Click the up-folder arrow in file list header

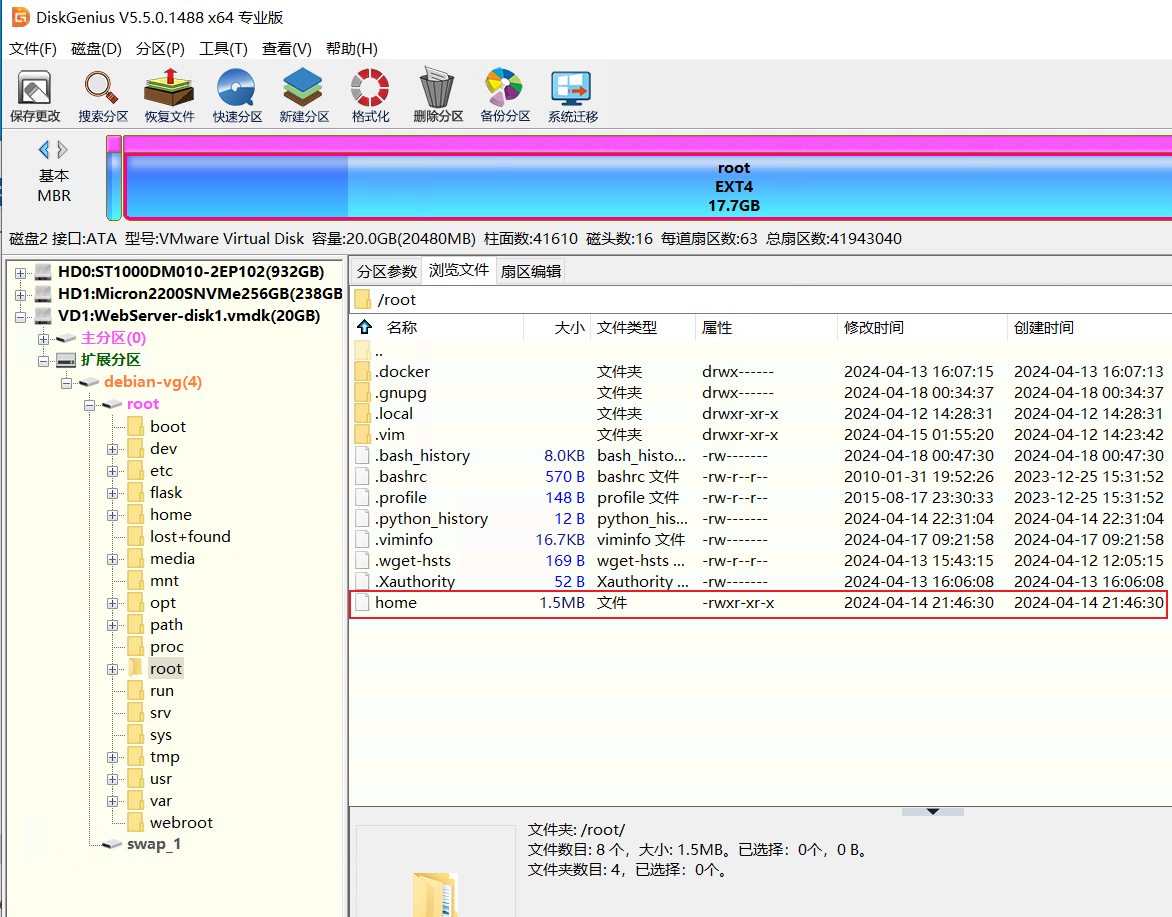(365, 327)
